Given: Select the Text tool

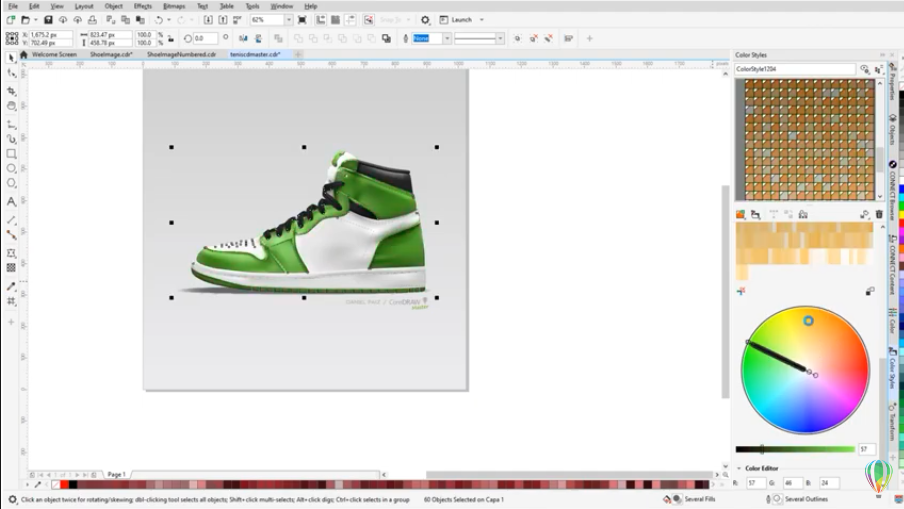Looking at the screenshot, I should coord(11,202).
